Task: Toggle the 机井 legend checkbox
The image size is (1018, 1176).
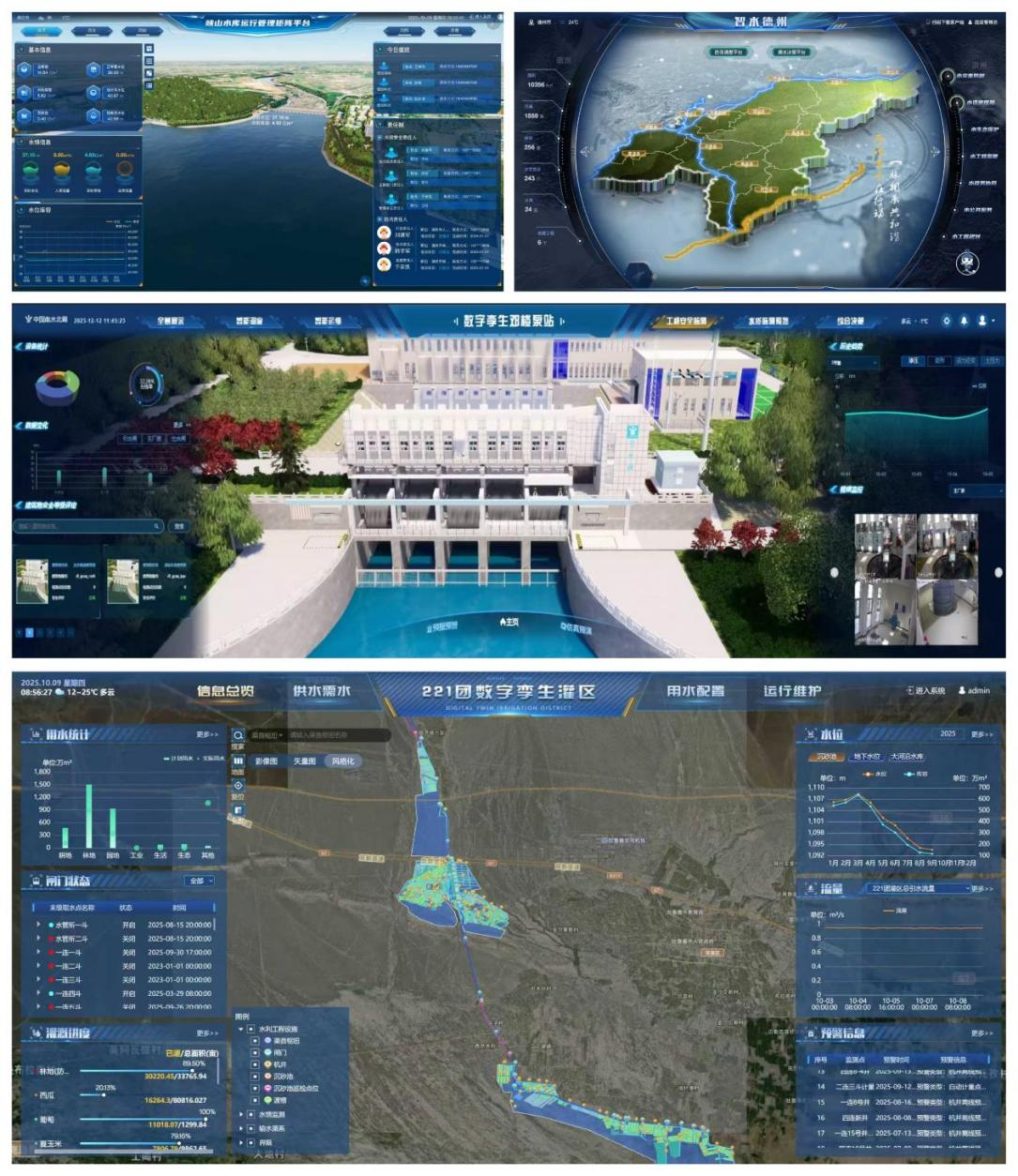Action: click(x=255, y=1065)
